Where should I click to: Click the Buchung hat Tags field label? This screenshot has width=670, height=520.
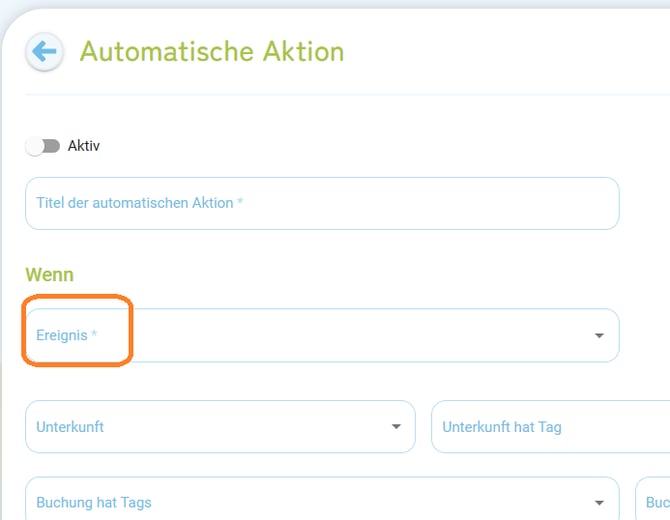94,503
